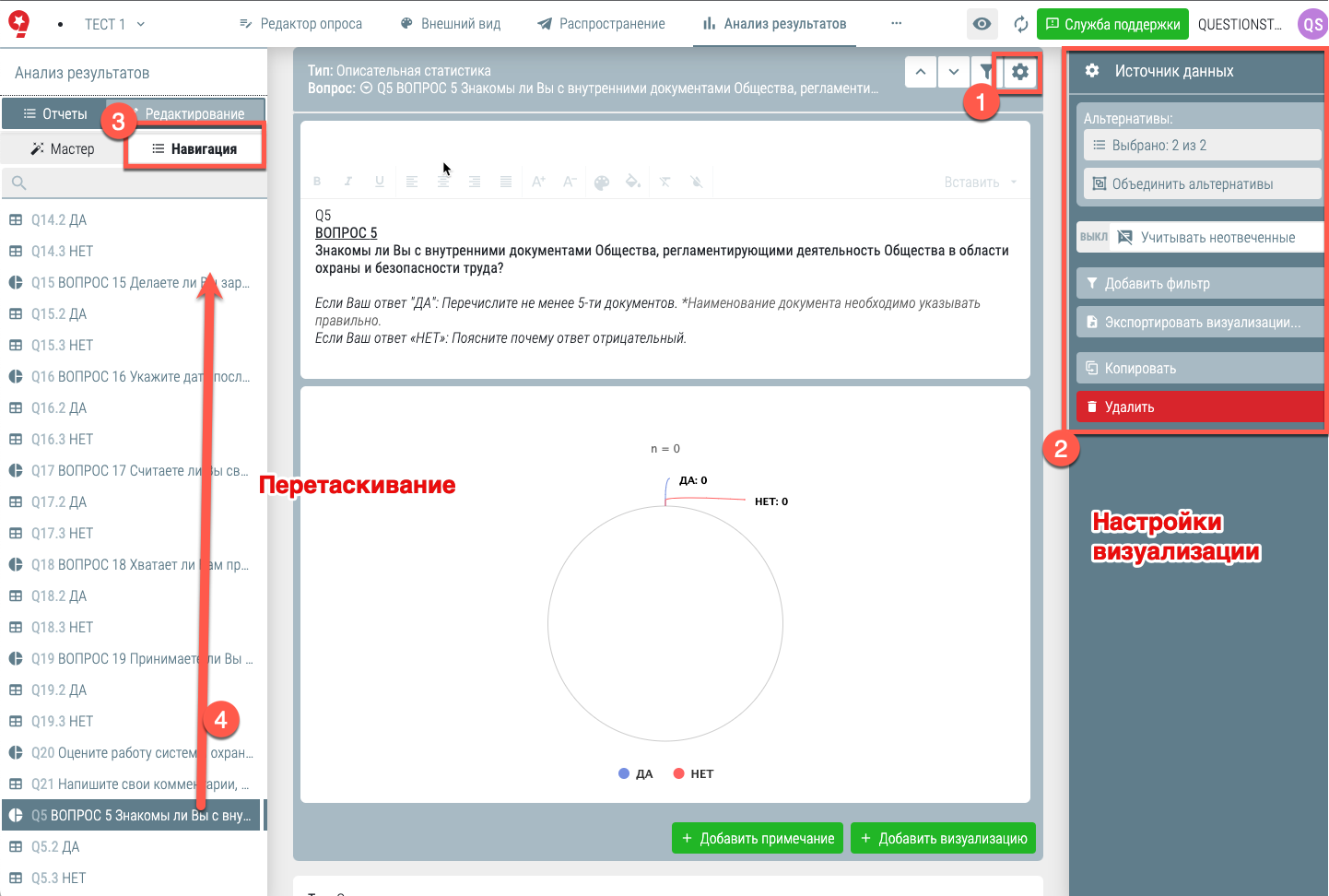Align text right in the editor toolbar

pos(475,182)
